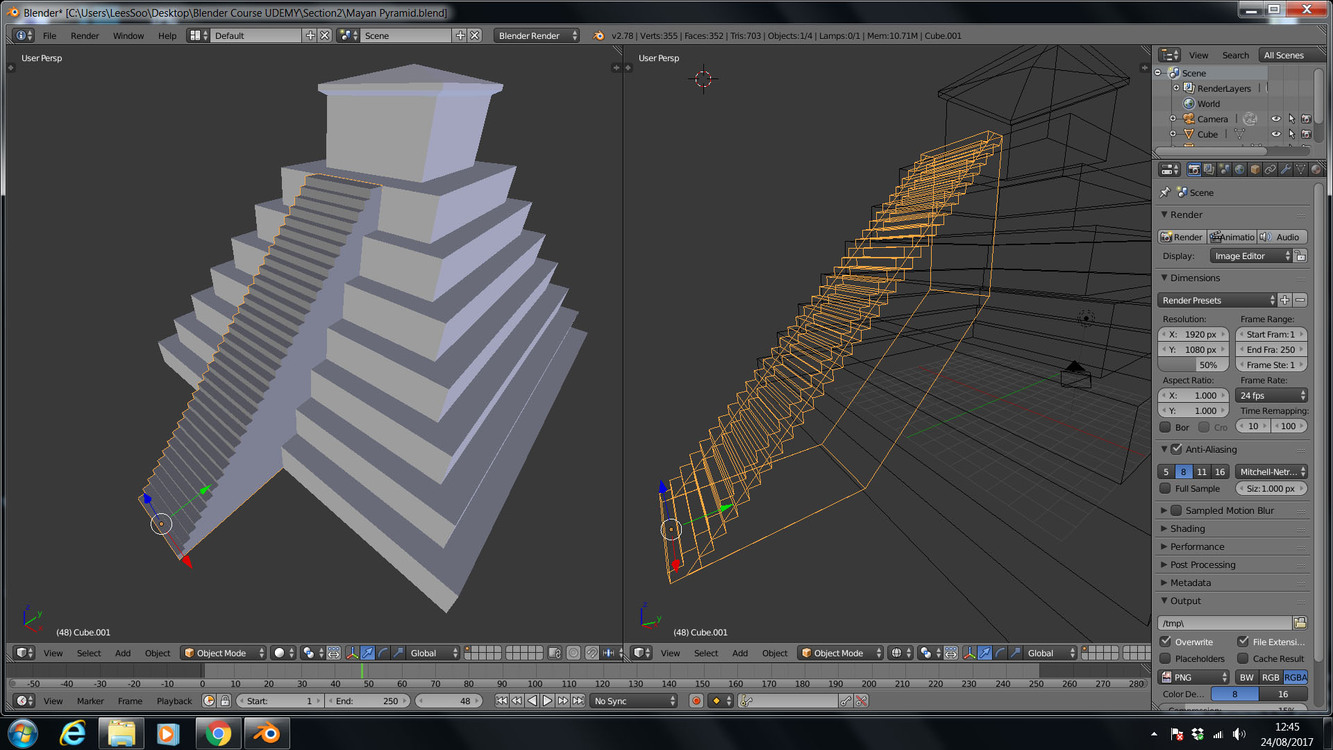Hide the Camera using its eye icon
Viewport: 1333px width, 750px height.
click(x=1275, y=119)
